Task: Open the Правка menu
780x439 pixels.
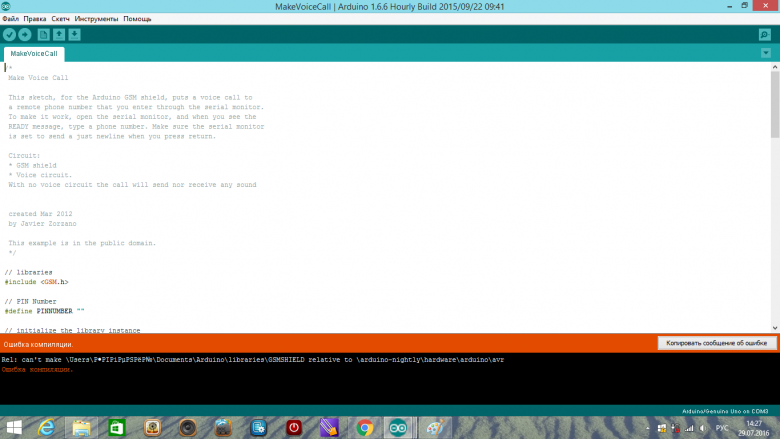Action: pyautogui.click(x=35, y=19)
